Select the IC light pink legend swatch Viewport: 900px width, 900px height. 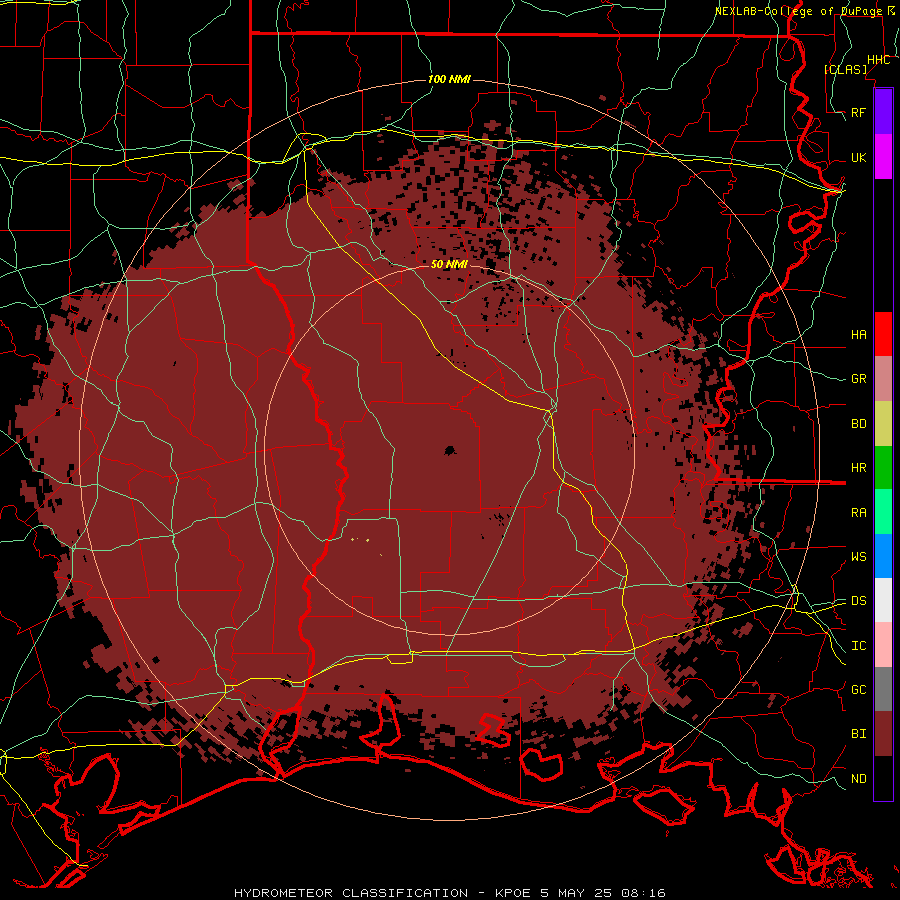tap(883, 645)
